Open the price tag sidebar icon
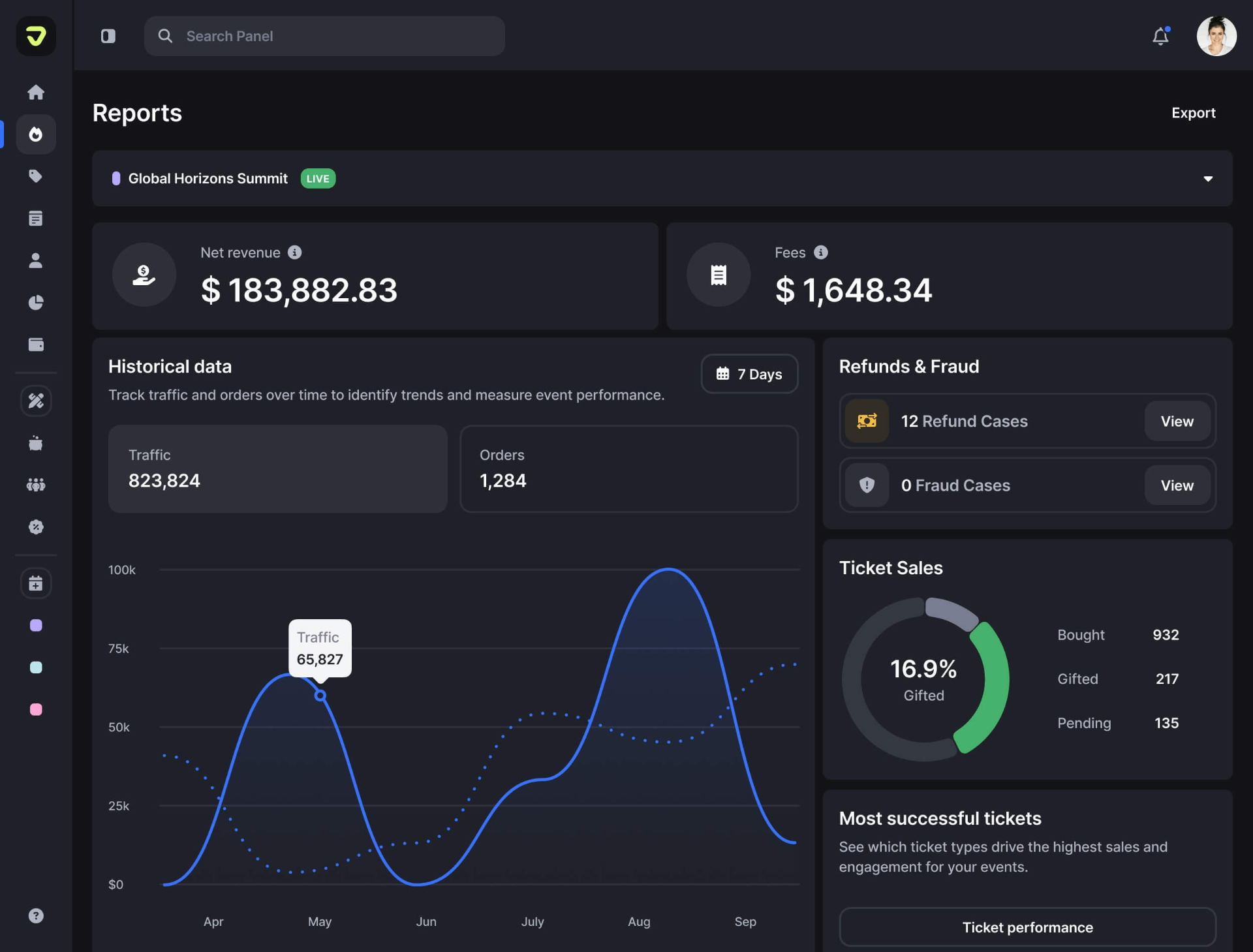Image resolution: width=1253 pixels, height=952 pixels. [36, 176]
